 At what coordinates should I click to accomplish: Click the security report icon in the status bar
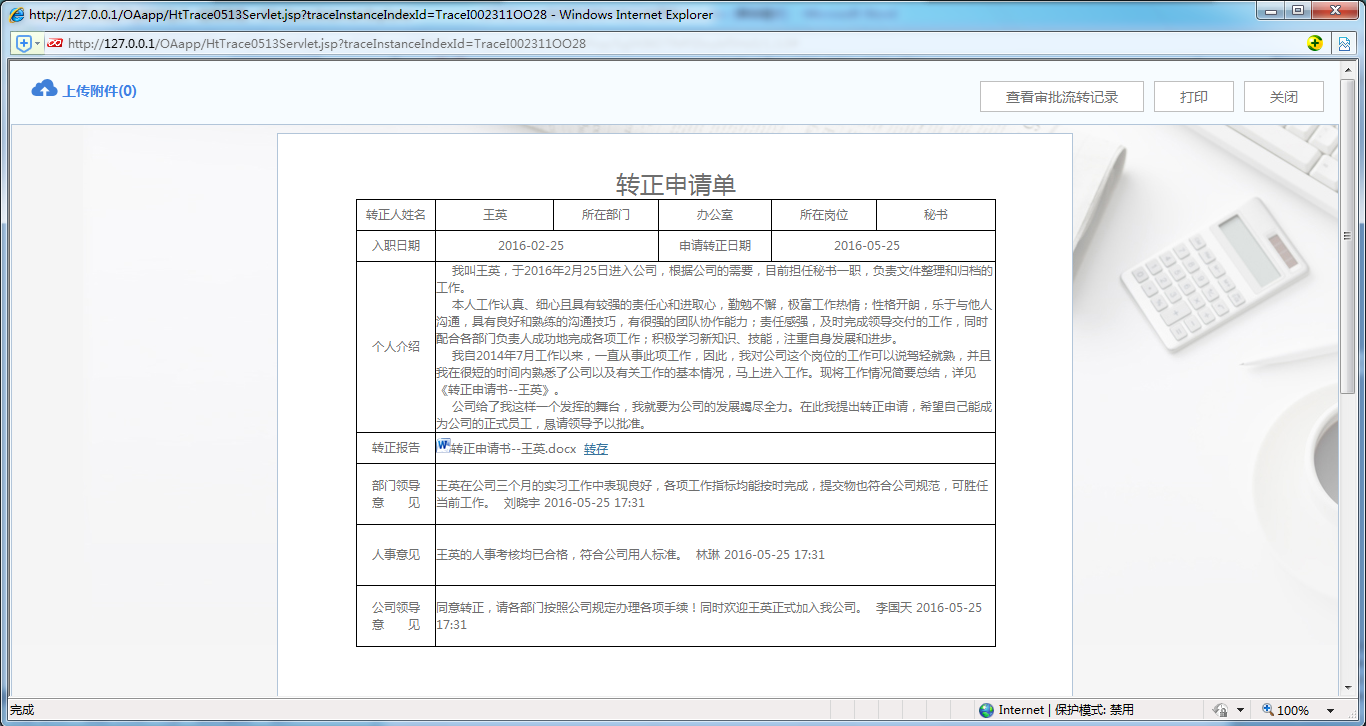(1220, 709)
